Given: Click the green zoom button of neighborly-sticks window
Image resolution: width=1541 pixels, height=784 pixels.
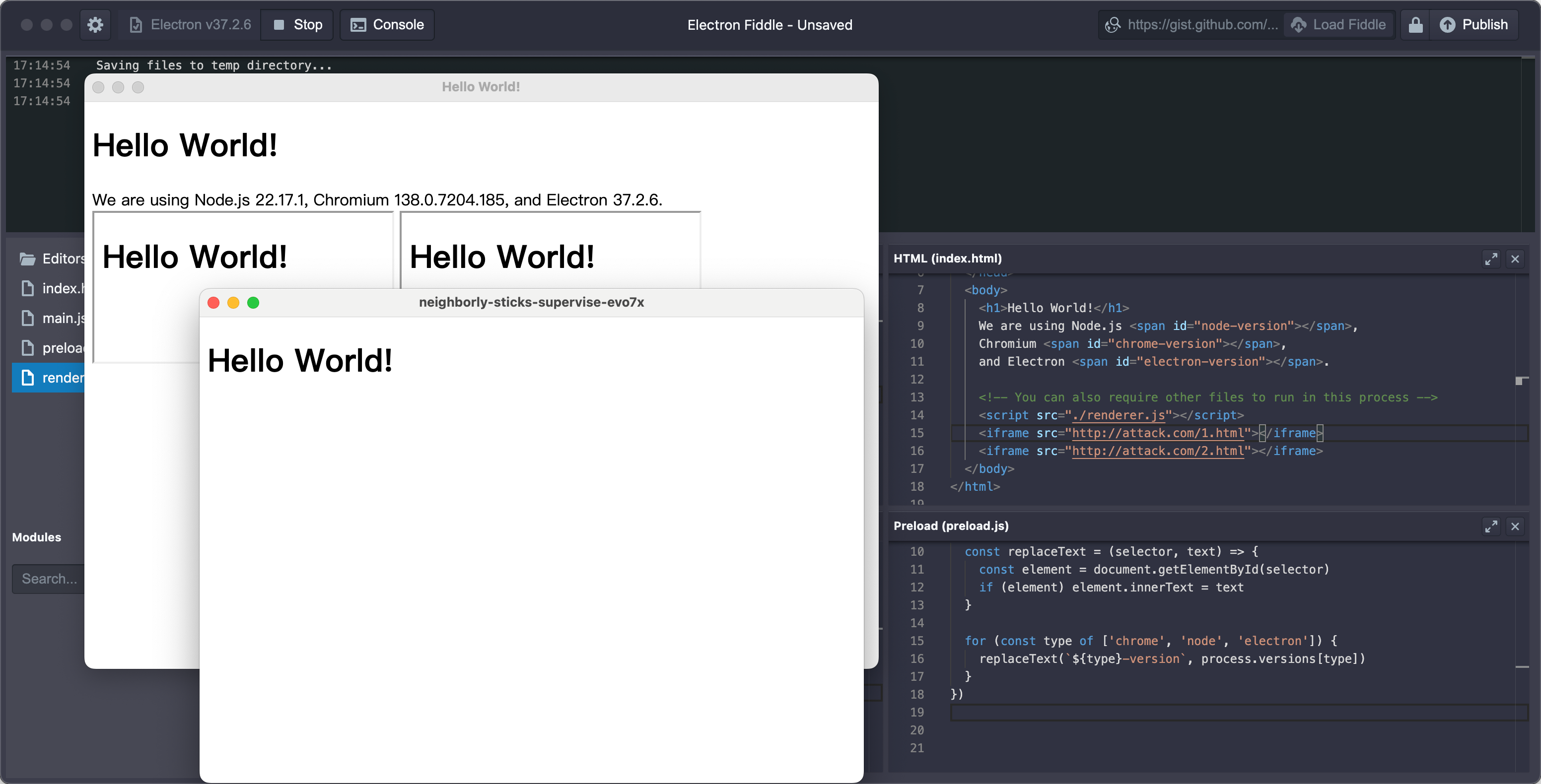Looking at the screenshot, I should point(253,303).
